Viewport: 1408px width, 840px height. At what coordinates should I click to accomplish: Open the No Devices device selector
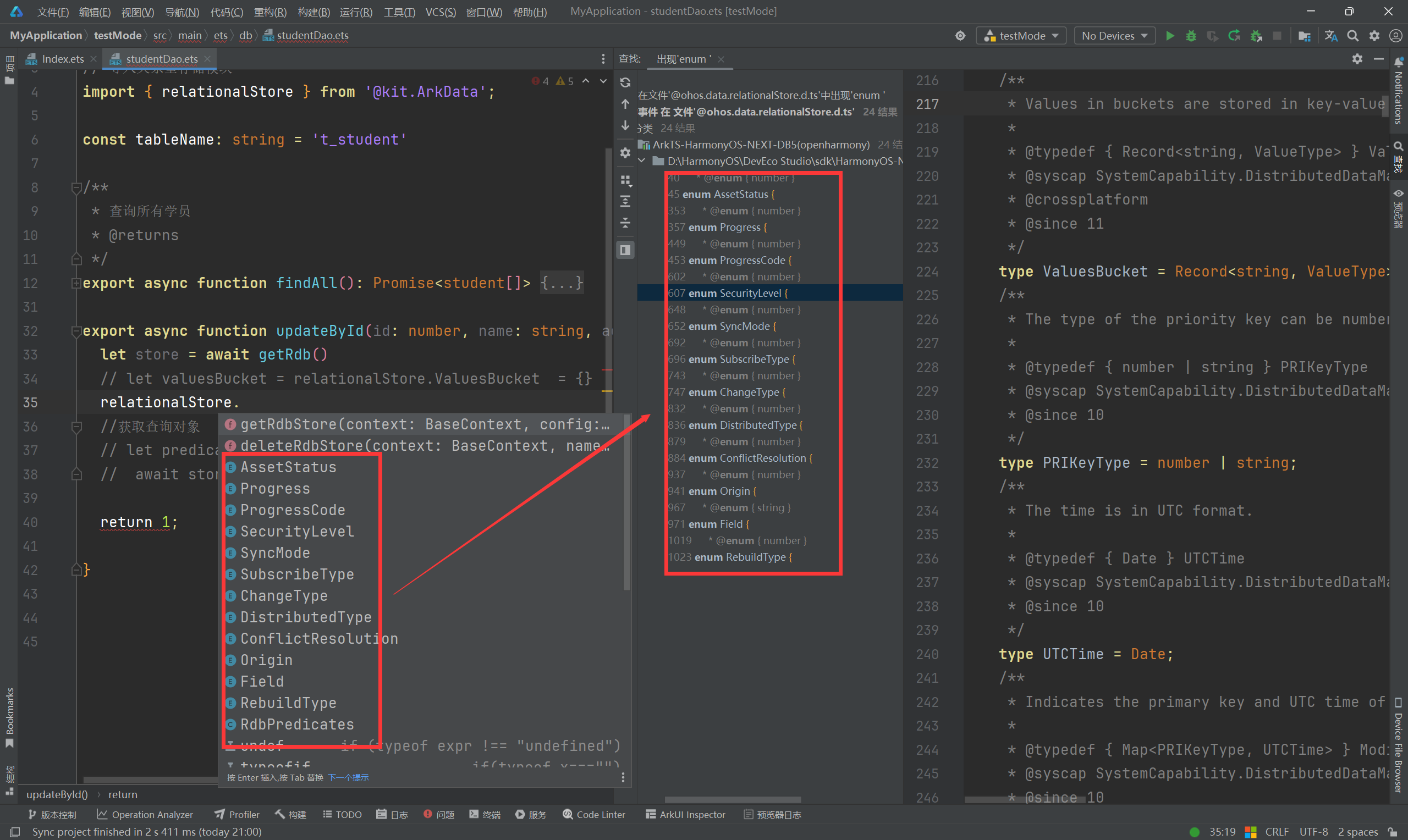(1114, 36)
